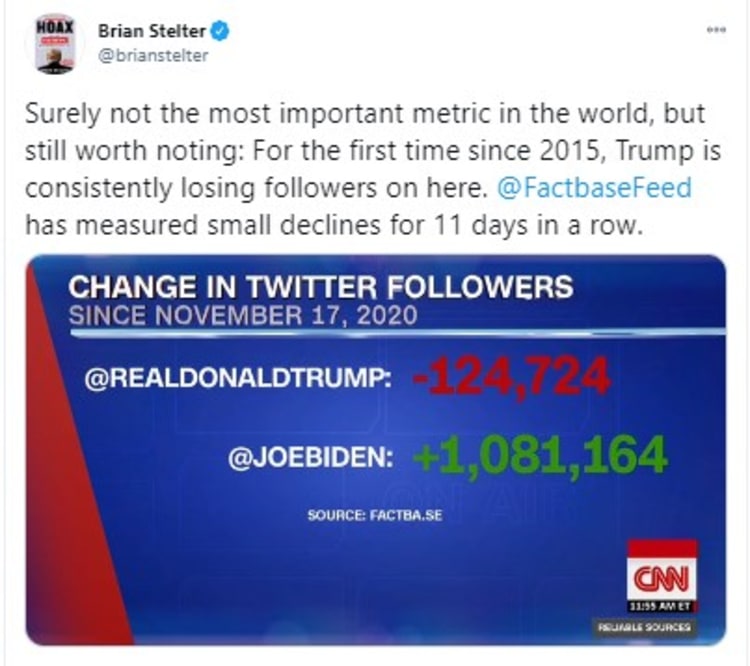
Task: Open the tweet's three-dot more menu
Action: point(713,31)
